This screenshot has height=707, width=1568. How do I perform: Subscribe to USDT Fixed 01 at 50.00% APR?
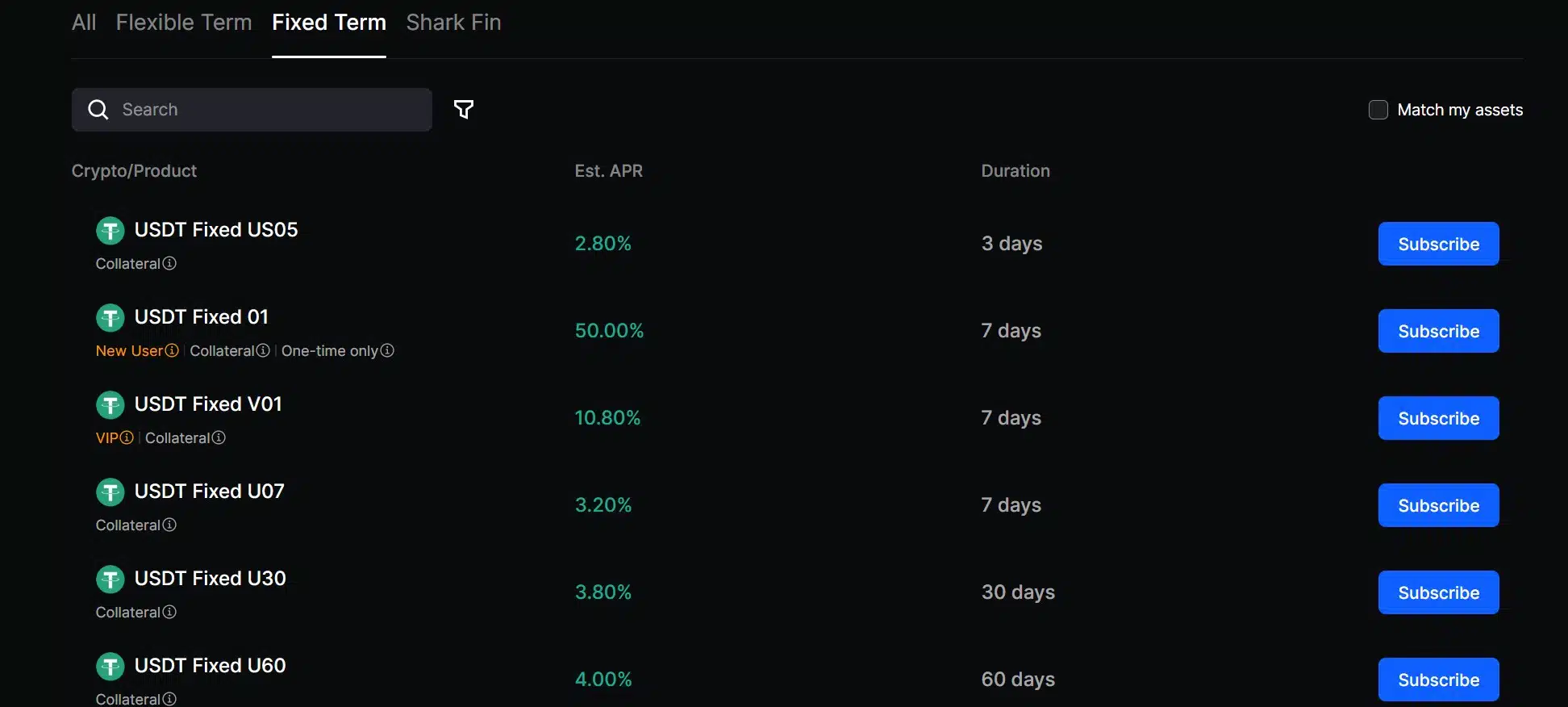1438,331
